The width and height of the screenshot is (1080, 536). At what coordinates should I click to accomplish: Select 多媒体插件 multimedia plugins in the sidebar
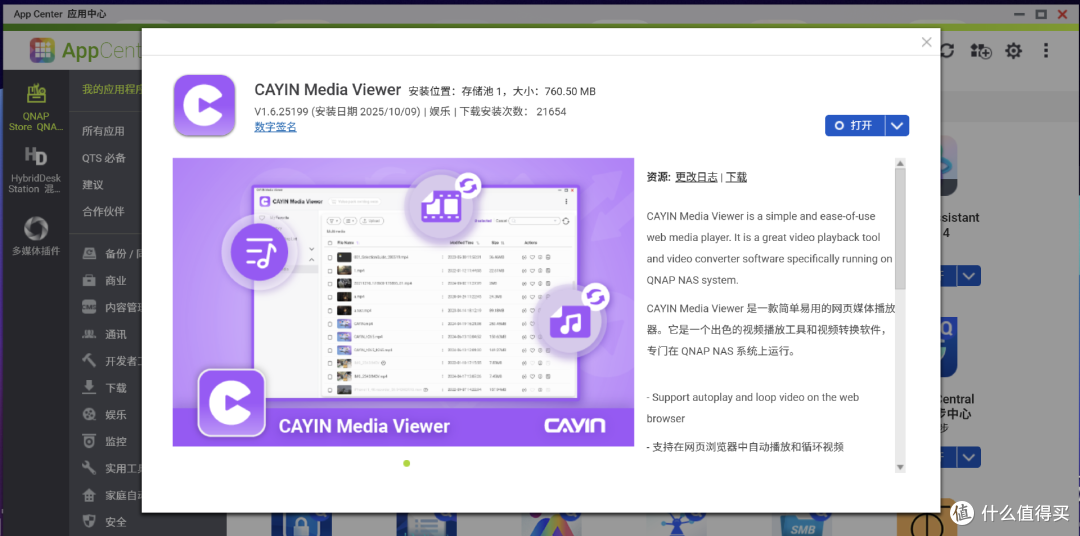click(36, 237)
